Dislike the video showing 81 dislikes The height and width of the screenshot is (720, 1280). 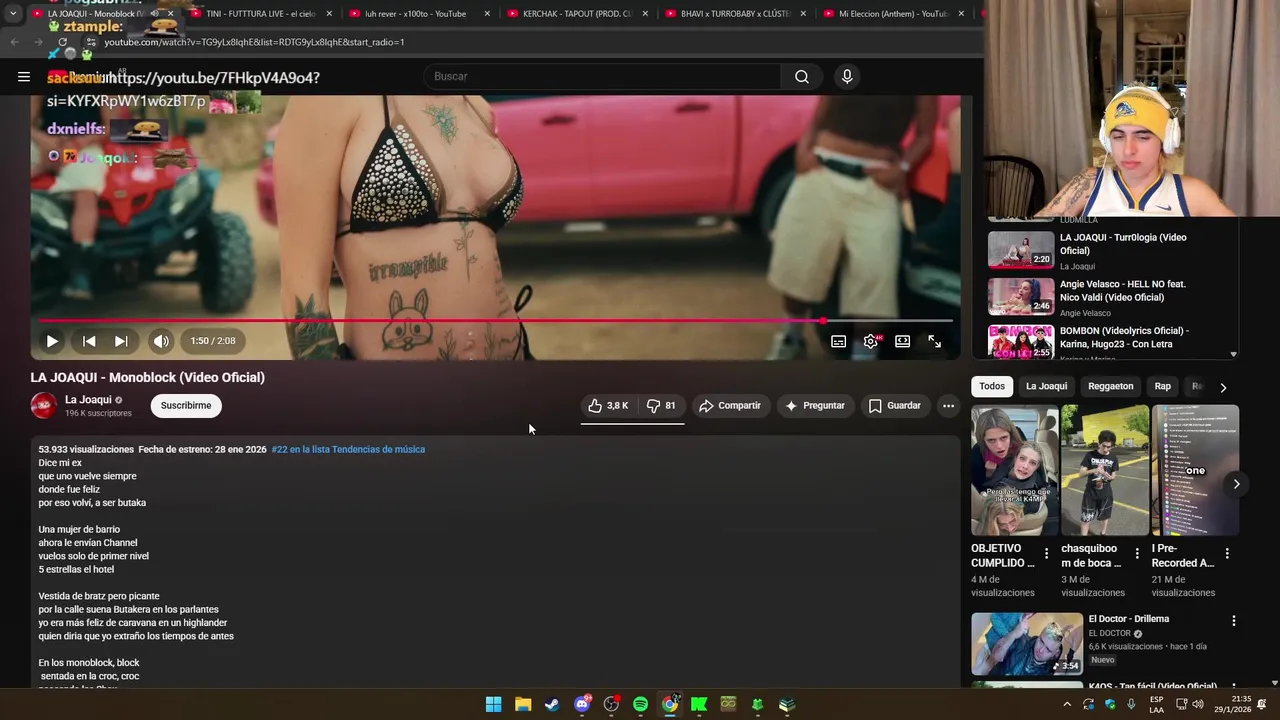(x=661, y=405)
